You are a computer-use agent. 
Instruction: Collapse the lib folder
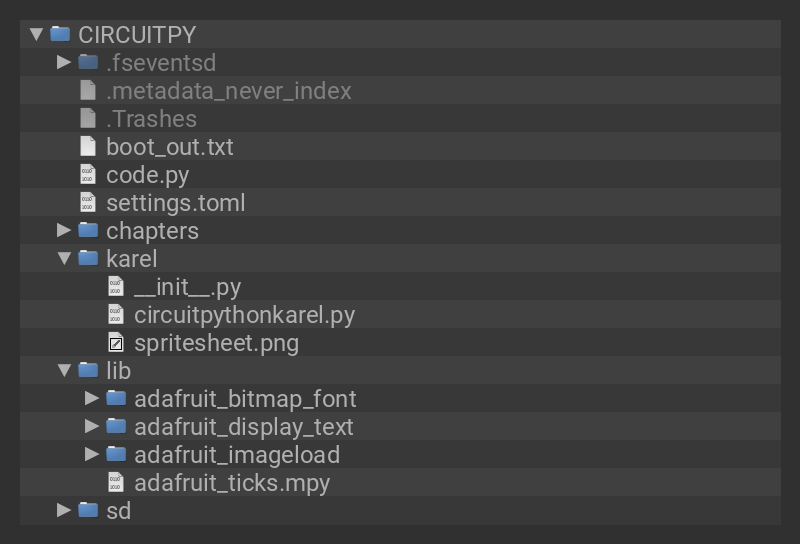[x=64, y=371]
